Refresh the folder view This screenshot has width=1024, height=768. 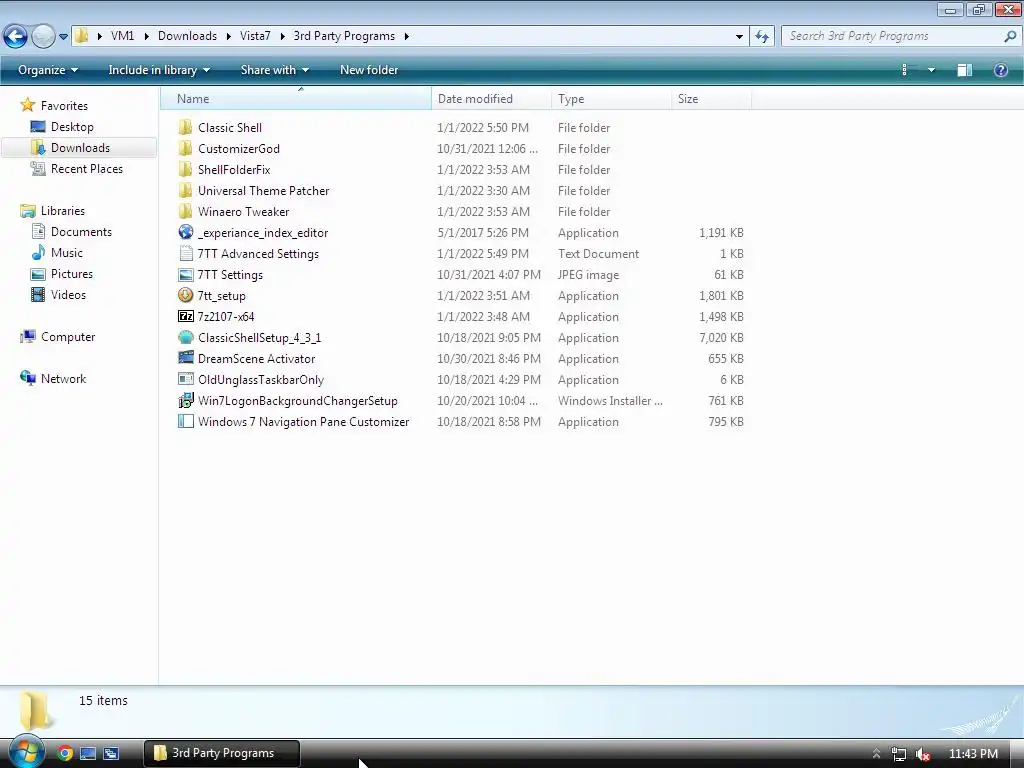coord(762,36)
